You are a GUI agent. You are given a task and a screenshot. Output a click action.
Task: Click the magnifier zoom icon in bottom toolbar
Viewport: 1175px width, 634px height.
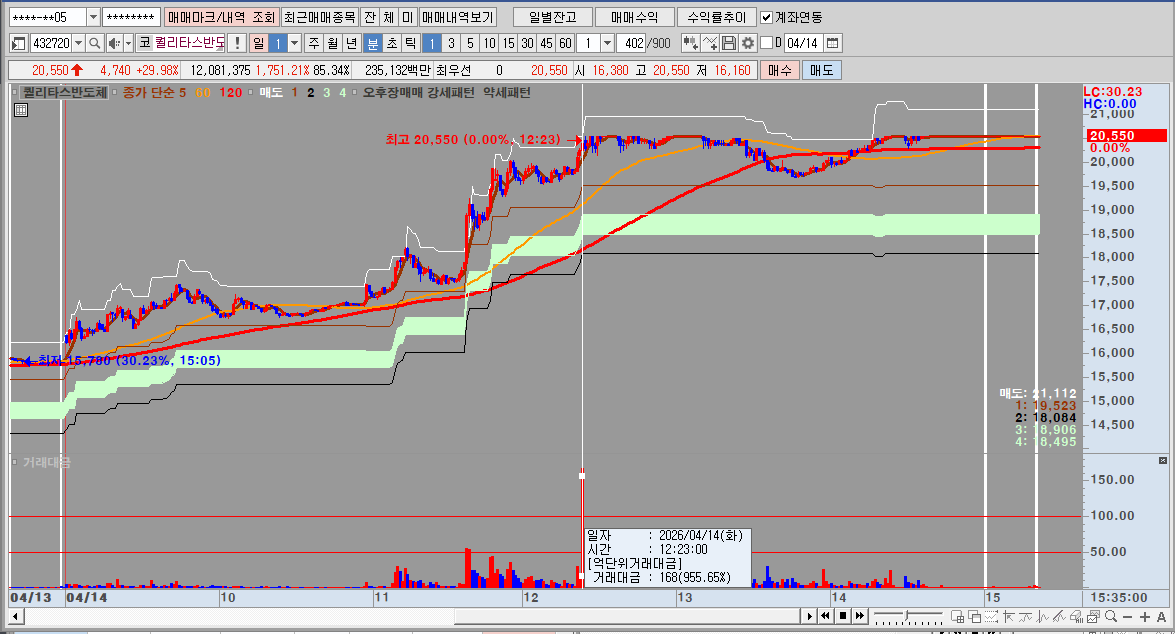(1111, 616)
